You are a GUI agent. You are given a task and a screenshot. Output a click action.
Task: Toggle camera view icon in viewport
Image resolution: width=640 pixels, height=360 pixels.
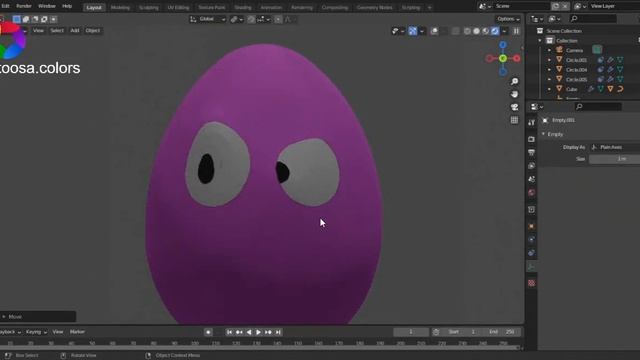click(x=514, y=107)
